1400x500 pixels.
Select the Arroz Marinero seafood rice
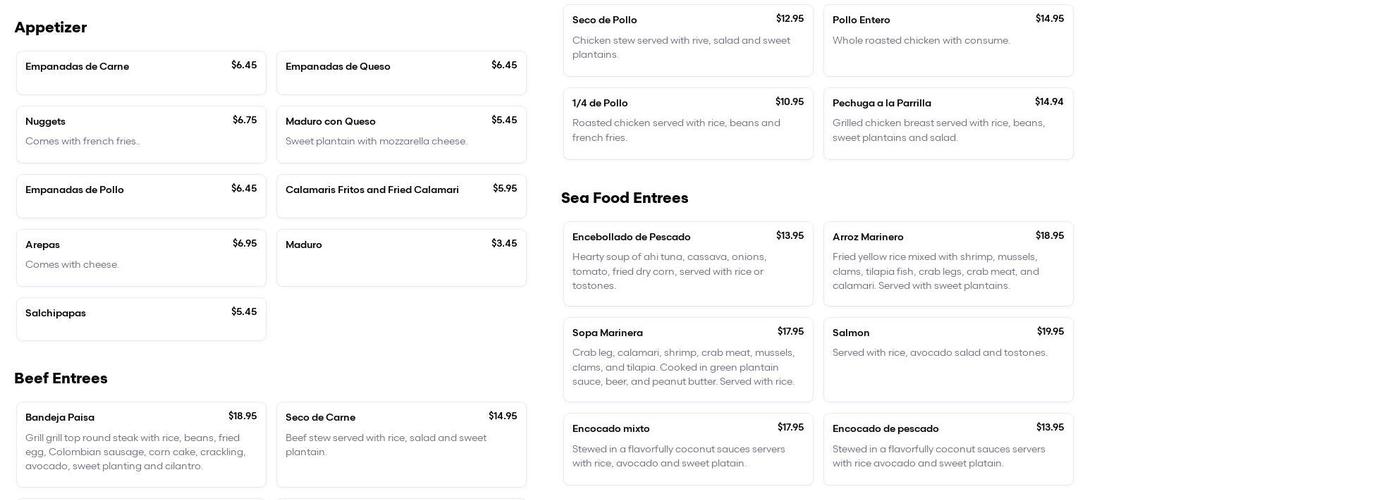(x=948, y=264)
